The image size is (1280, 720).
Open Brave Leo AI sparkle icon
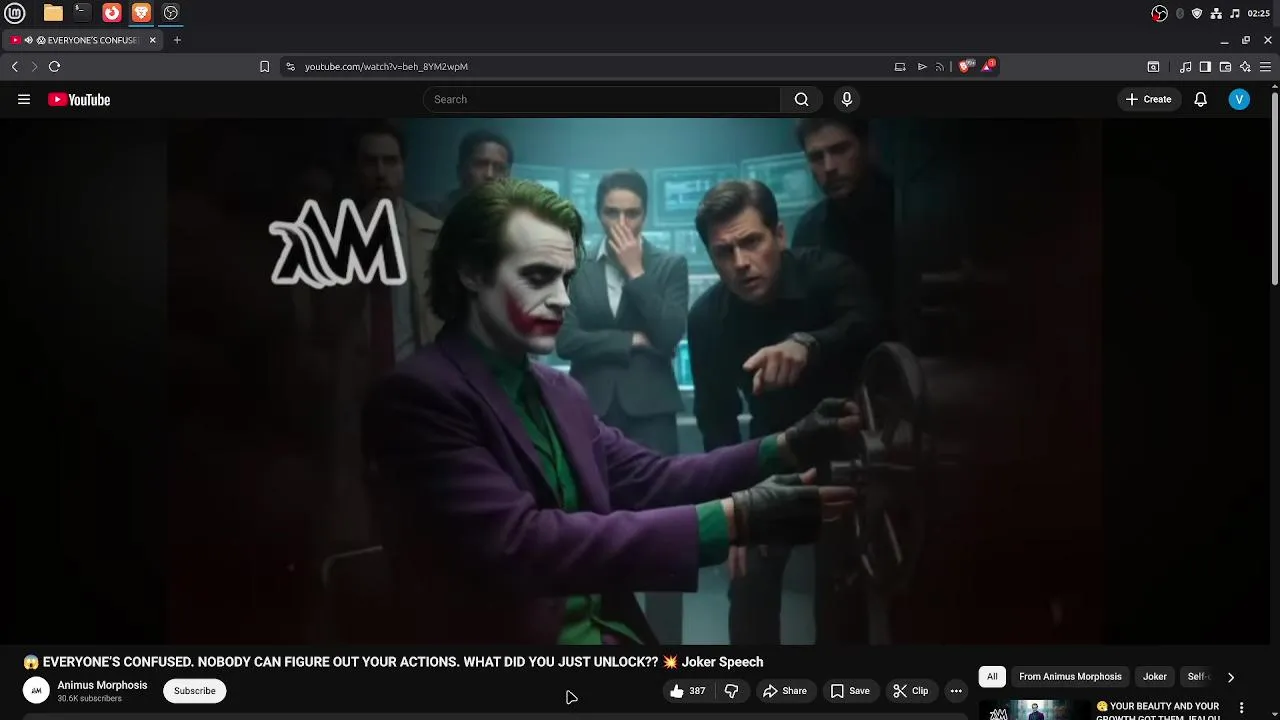pos(1245,66)
